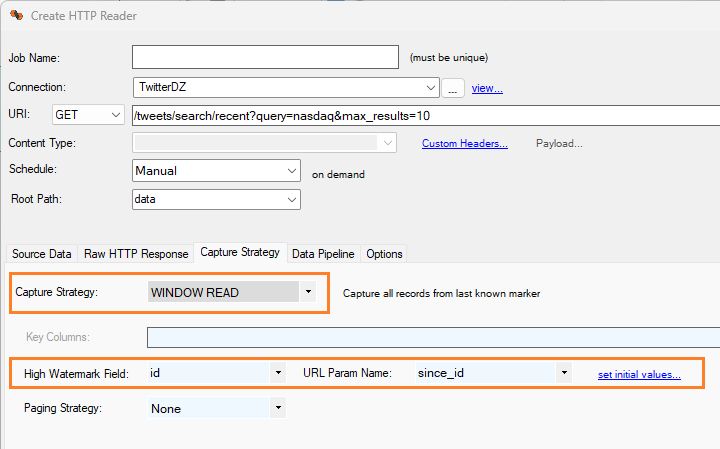
Task: Expand the Schedule dropdown set to Manual
Action: point(216,172)
